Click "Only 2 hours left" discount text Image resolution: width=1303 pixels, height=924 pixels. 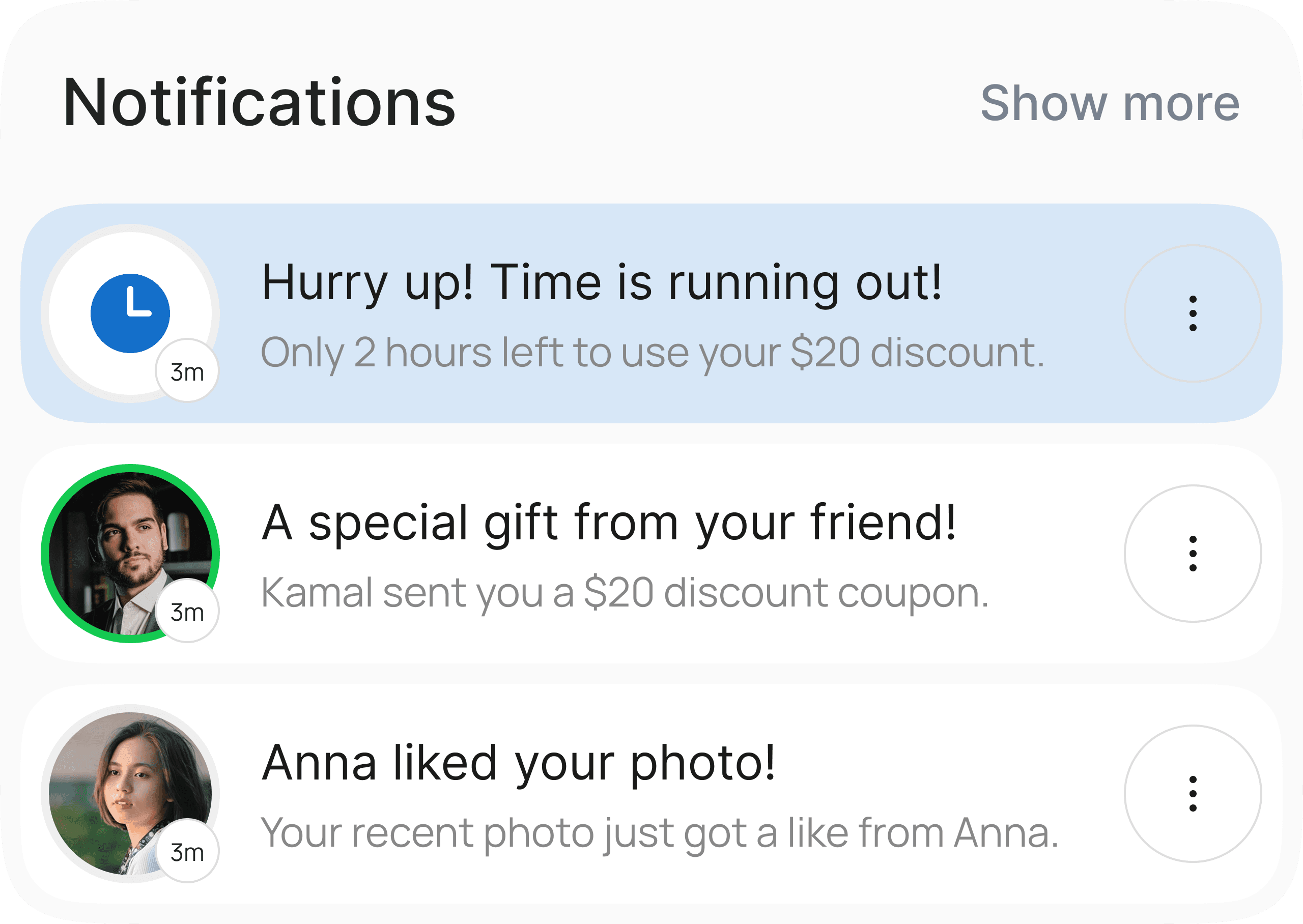652,353
